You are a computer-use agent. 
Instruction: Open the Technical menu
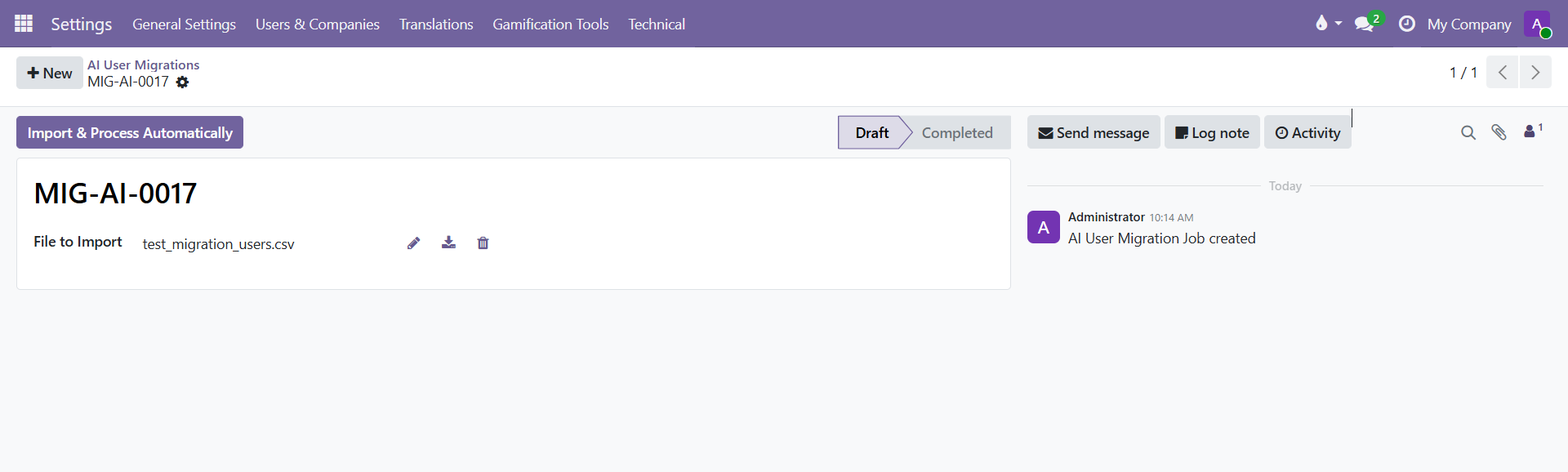[657, 24]
